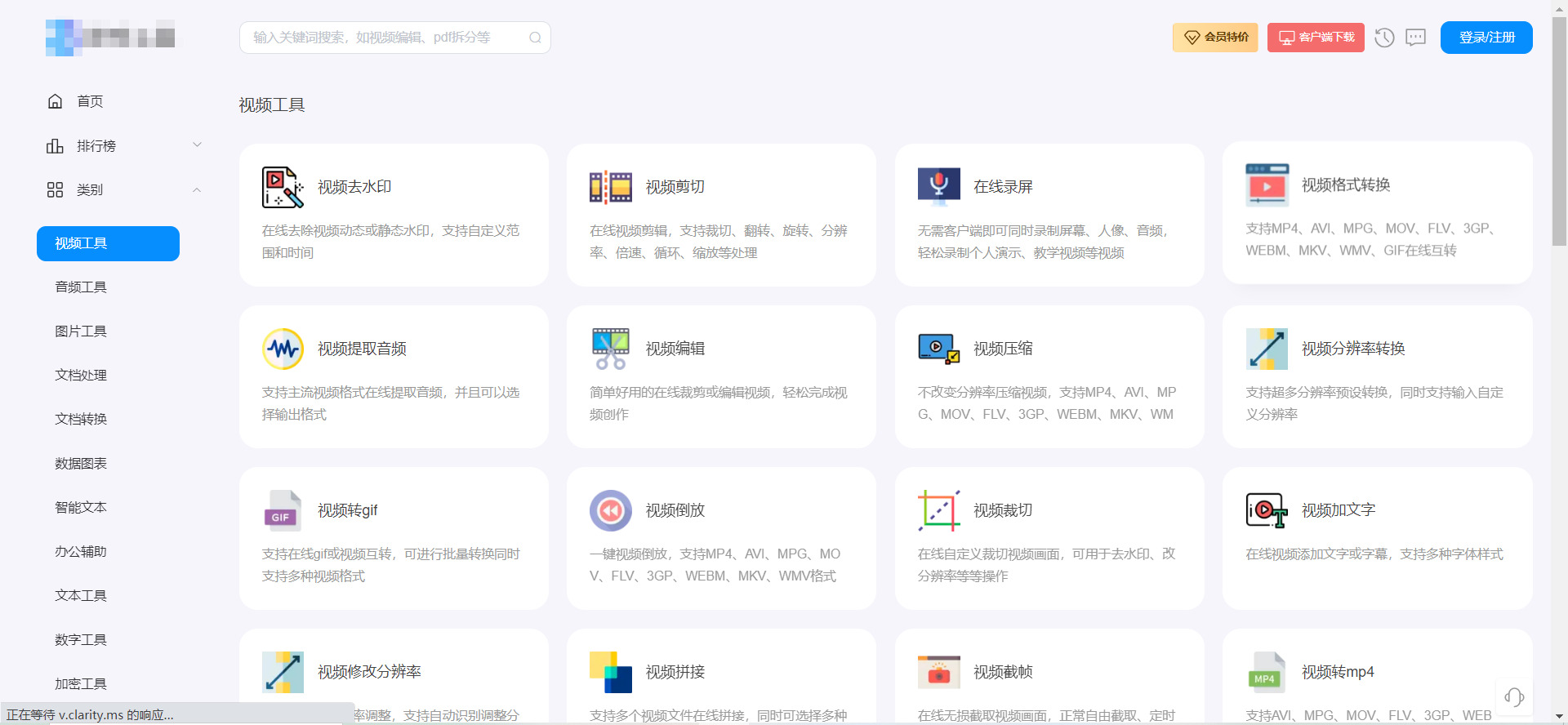
Task: Open the 在线录屏 title link
Action: [1003, 187]
